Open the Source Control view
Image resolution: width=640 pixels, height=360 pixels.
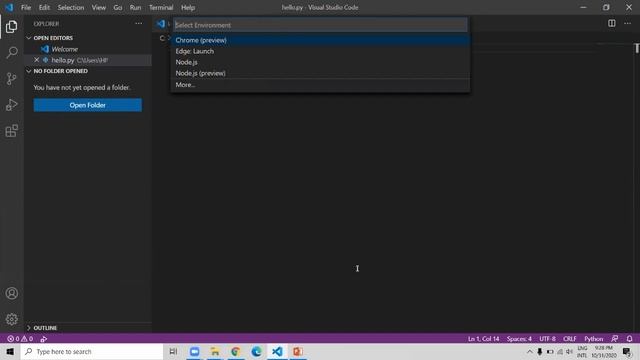pyautogui.click(x=11, y=78)
